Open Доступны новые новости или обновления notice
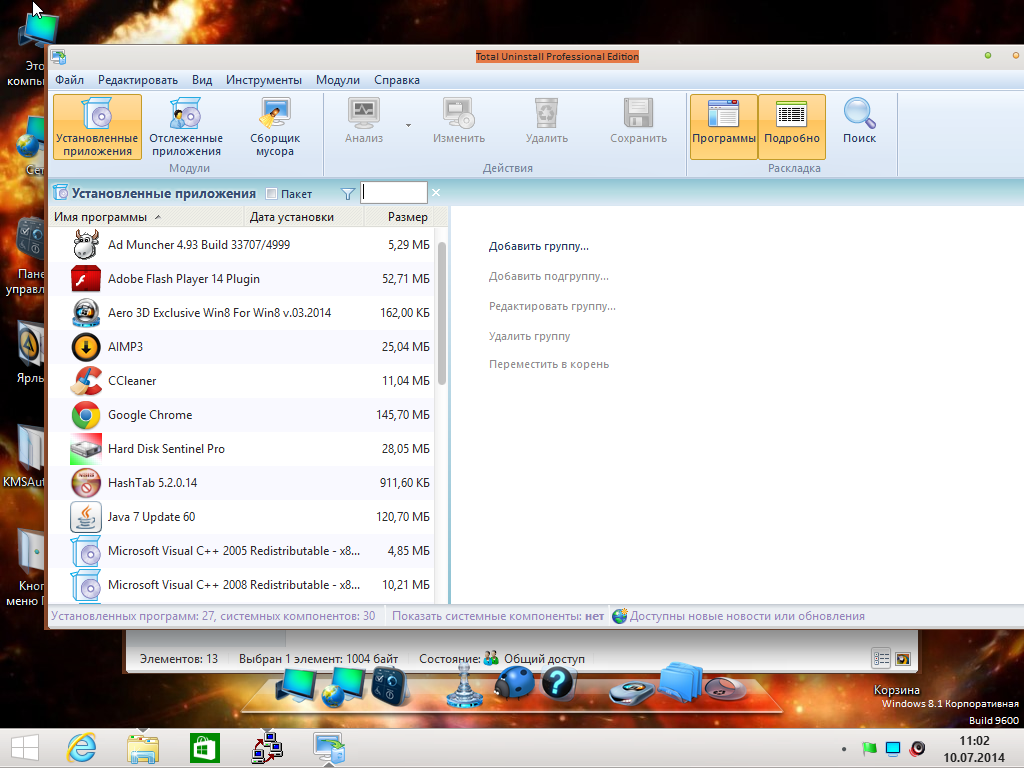 (x=738, y=616)
